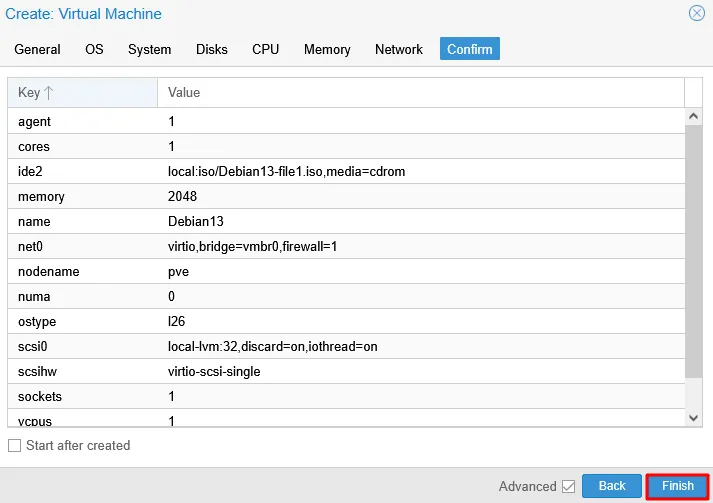Viewport: 713px width, 503px height.
Task: Click the Finish button
Action: pyautogui.click(x=678, y=486)
